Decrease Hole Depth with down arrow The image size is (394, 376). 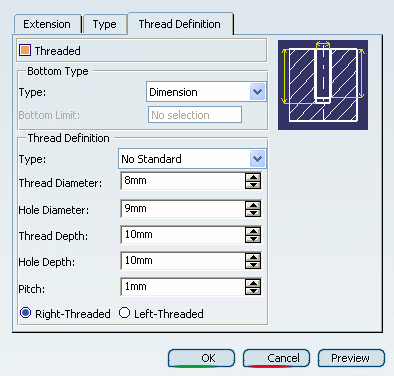[253, 265]
